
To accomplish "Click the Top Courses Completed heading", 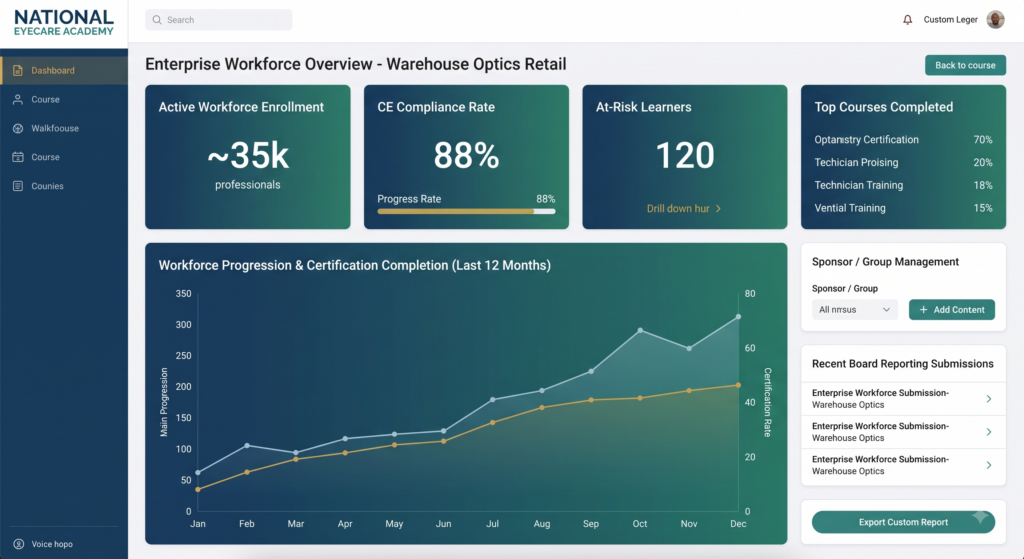I will pos(884,107).
